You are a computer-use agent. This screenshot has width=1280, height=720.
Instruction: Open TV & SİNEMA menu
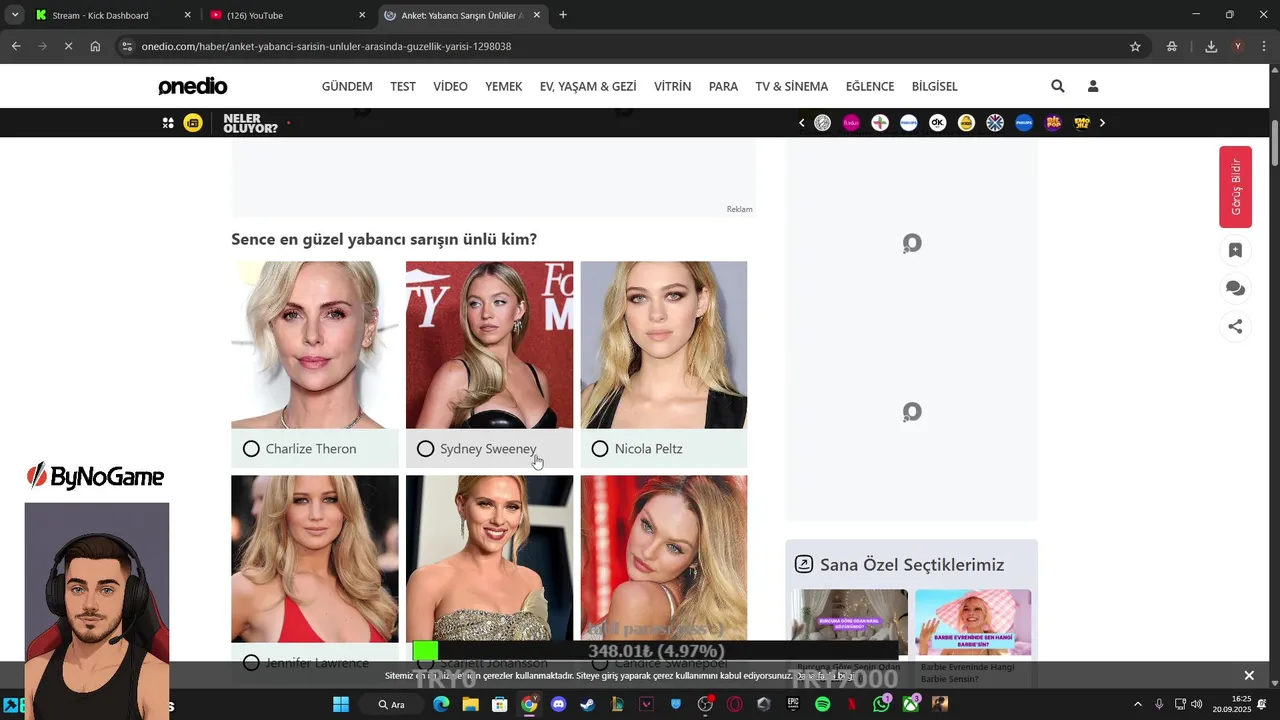792,87
